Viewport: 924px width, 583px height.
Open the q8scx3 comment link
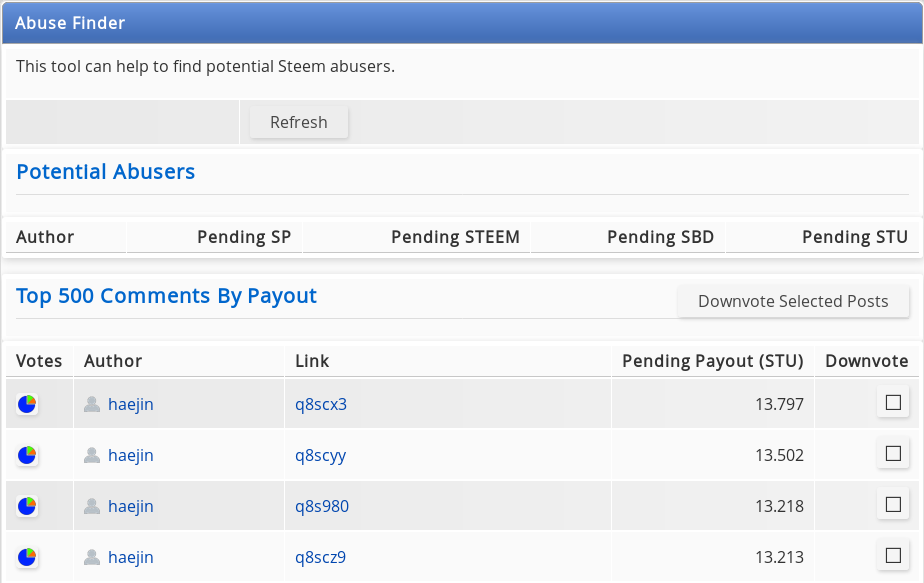tap(321, 404)
